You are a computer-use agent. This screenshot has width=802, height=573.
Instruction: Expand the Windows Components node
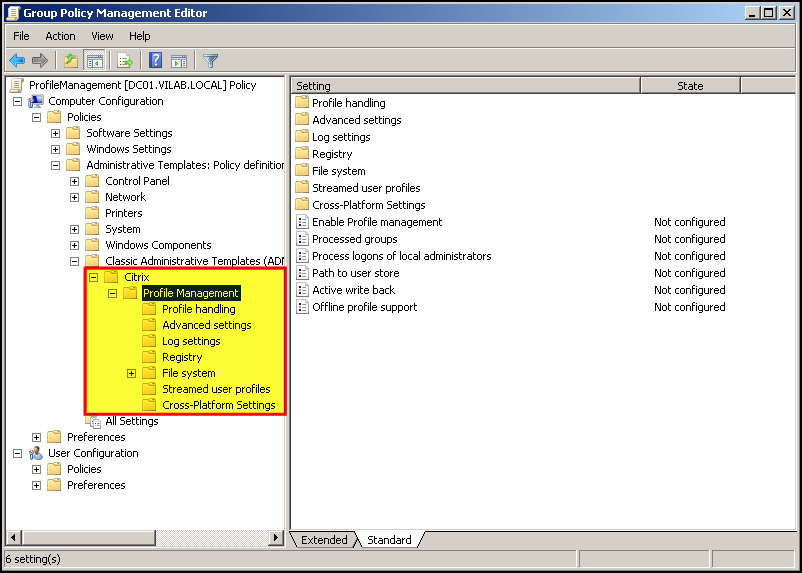click(74, 245)
